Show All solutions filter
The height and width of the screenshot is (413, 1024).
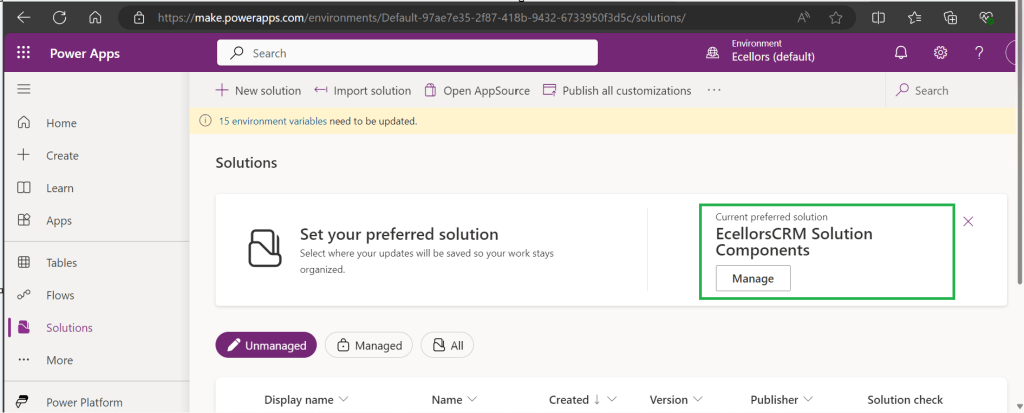(x=447, y=345)
